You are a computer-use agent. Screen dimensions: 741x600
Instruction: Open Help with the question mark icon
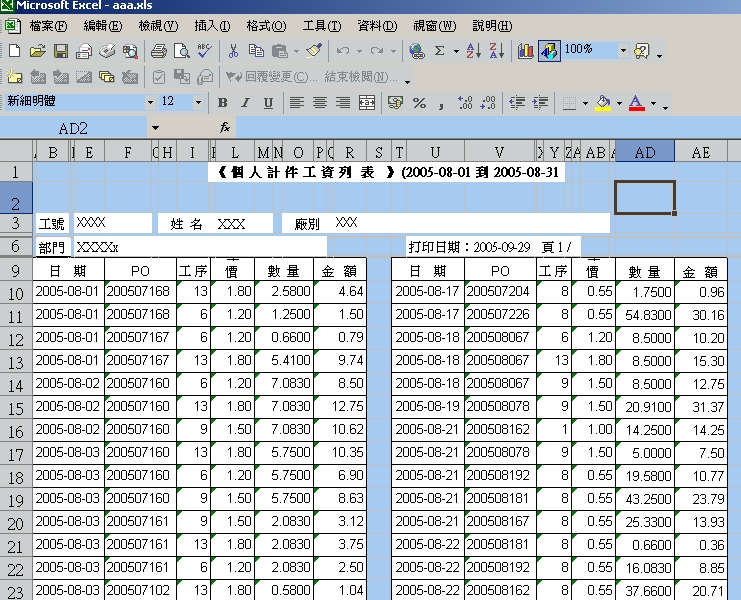642,51
